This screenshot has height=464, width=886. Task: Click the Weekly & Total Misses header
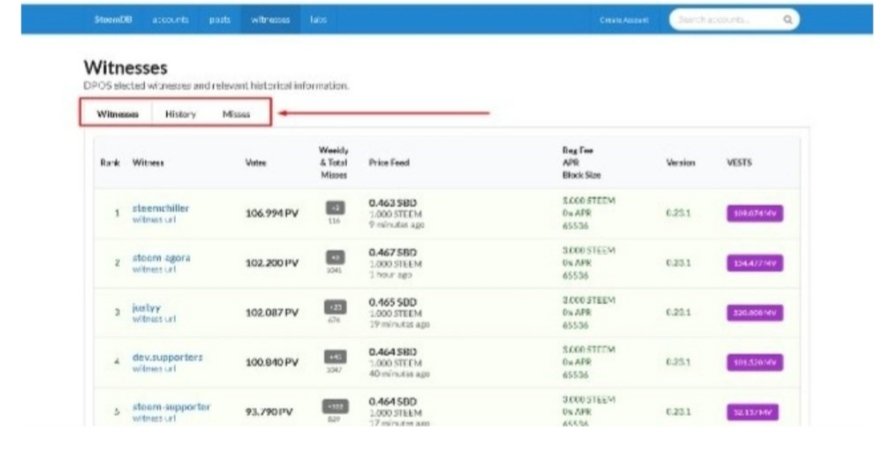coord(333,163)
